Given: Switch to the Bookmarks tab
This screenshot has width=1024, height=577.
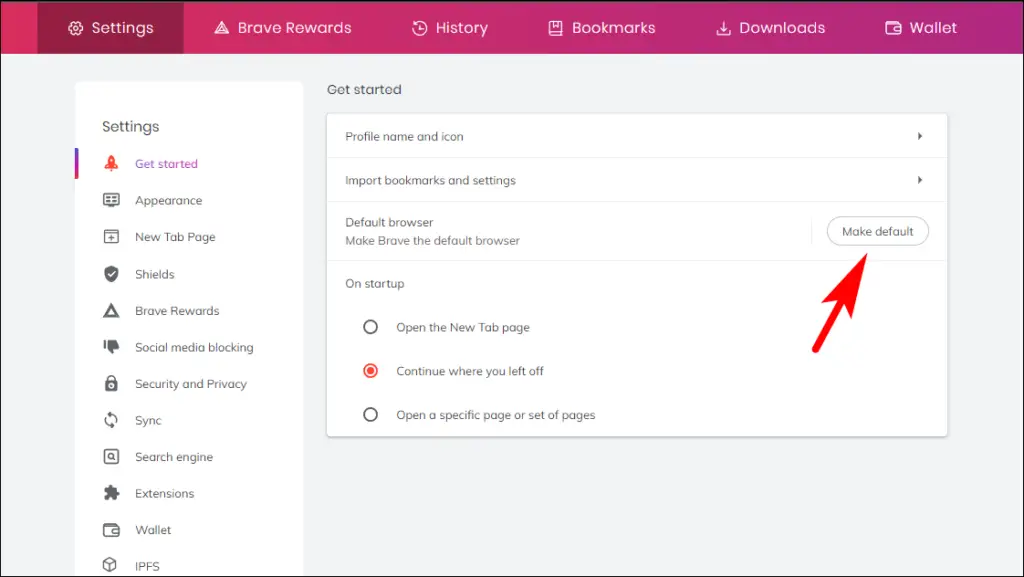Looking at the screenshot, I should click(601, 27).
